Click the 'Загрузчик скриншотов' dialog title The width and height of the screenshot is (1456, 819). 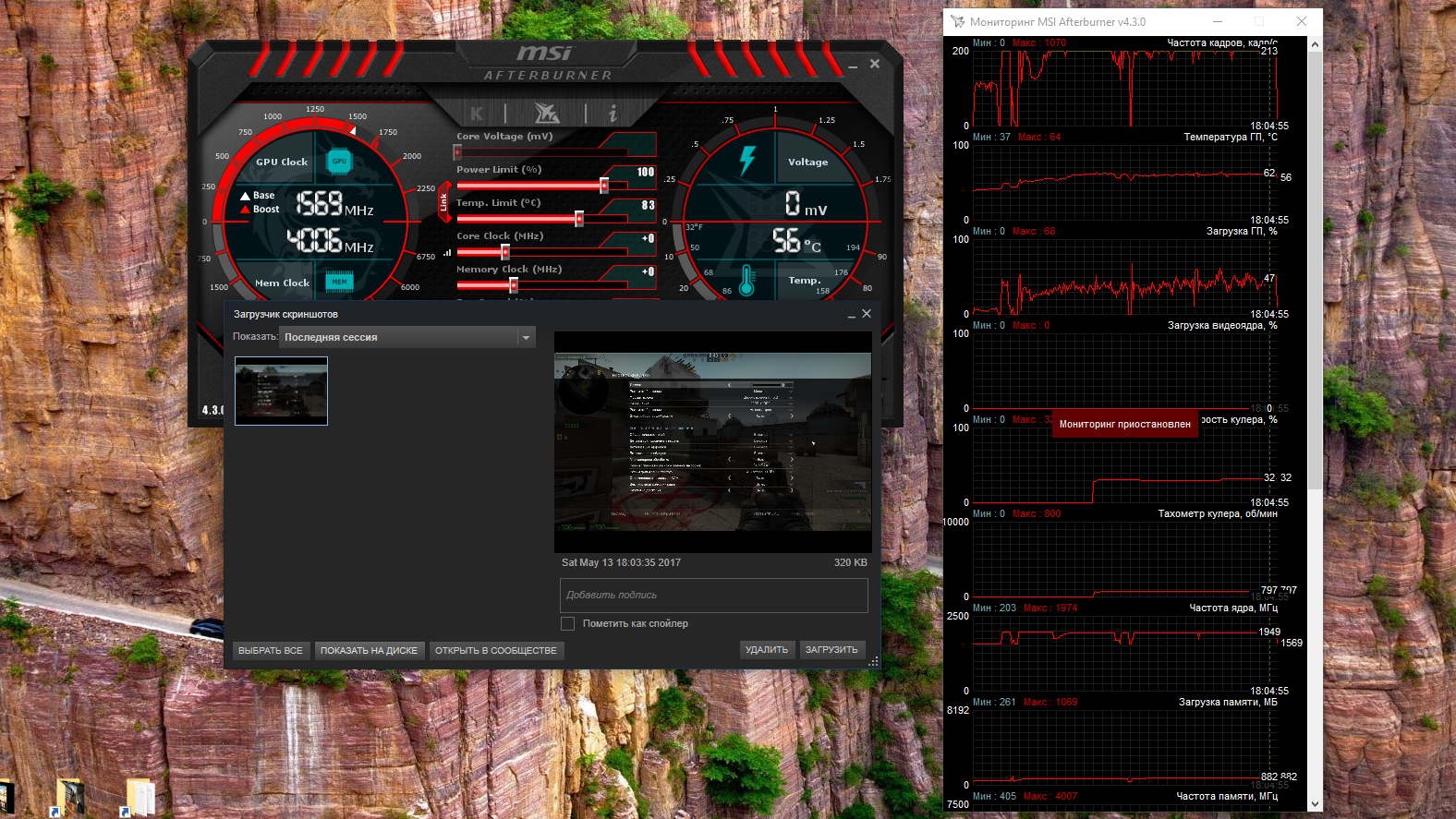point(285,314)
